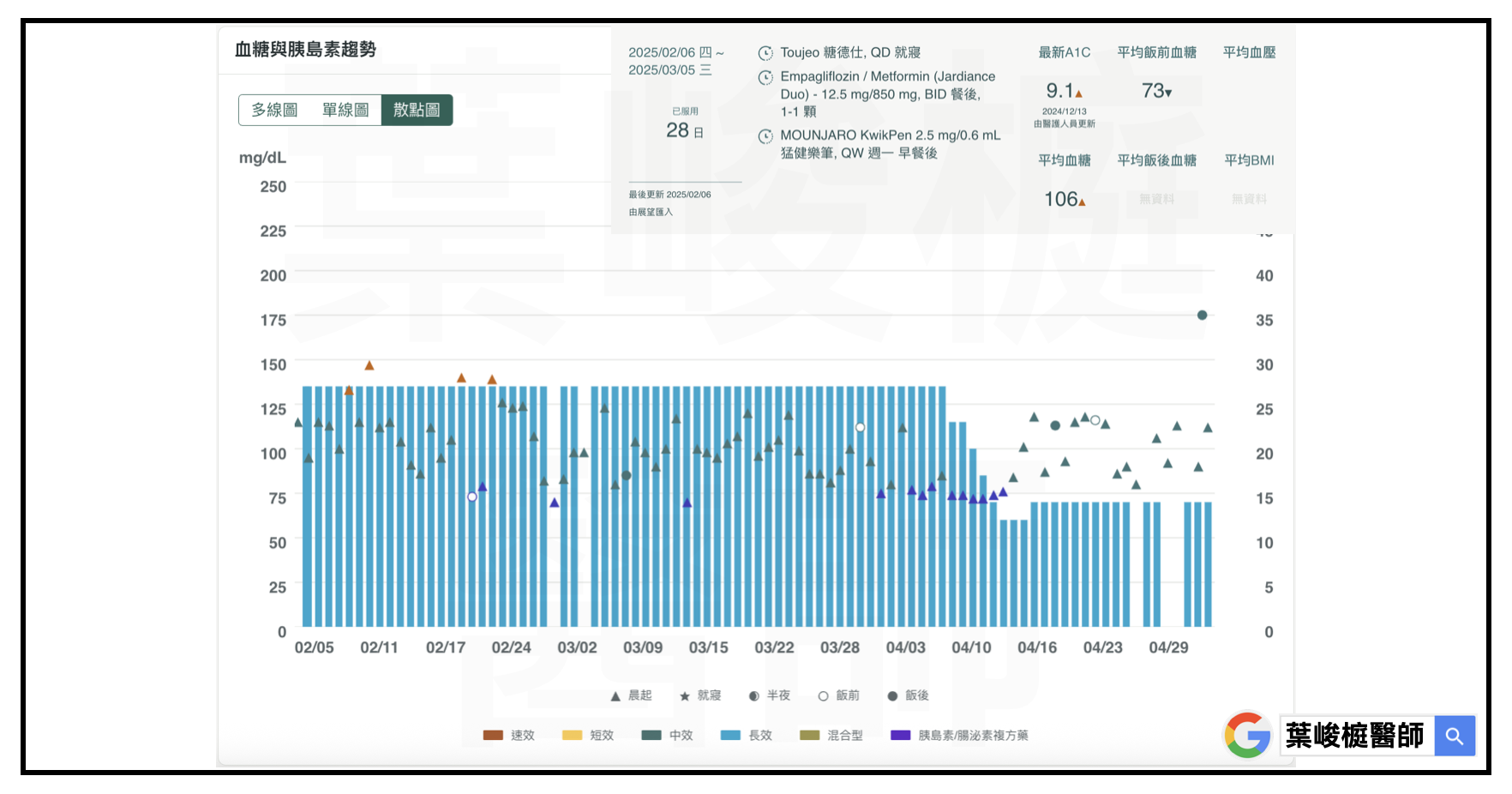
Task: Click the clock icon beside MOUNJARO KwikPen
Action: coord(765,136)
